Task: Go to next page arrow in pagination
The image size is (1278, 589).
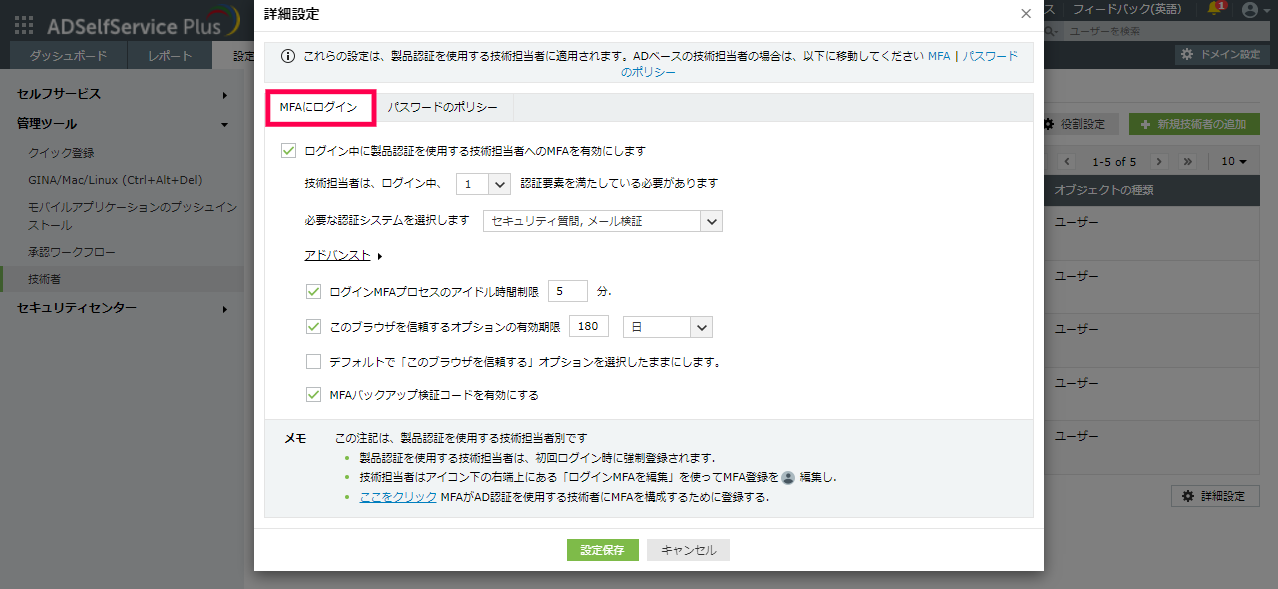Action: pyautogui.click(x=1158, y=161)
